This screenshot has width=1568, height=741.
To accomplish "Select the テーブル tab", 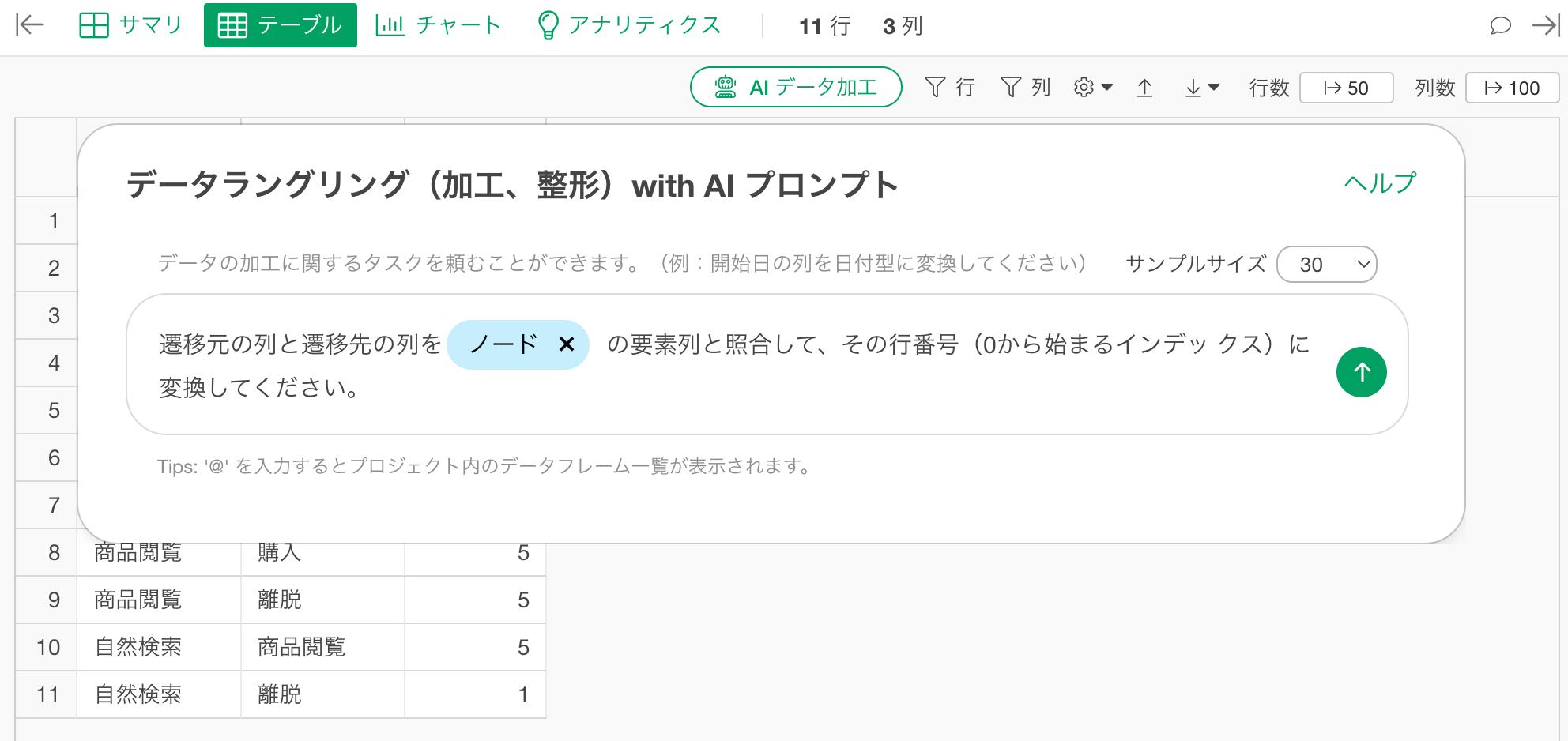I will tap(281, 25).
